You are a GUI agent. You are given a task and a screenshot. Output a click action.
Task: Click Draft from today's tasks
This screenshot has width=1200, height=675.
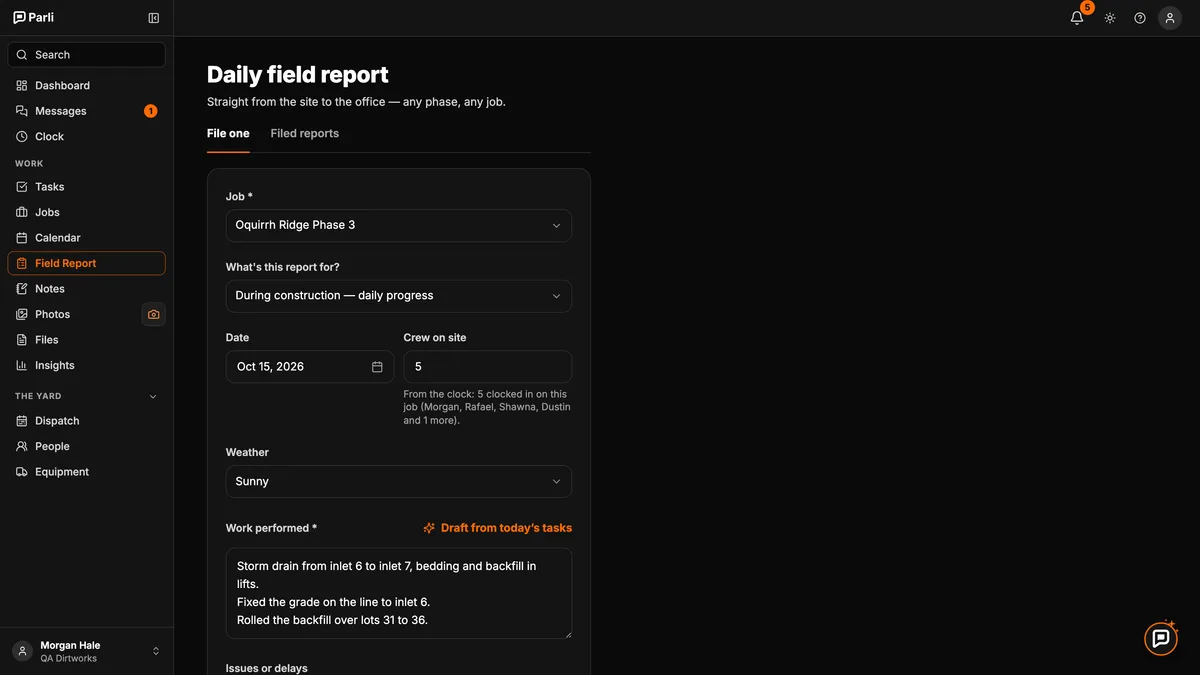coord(497,528)
